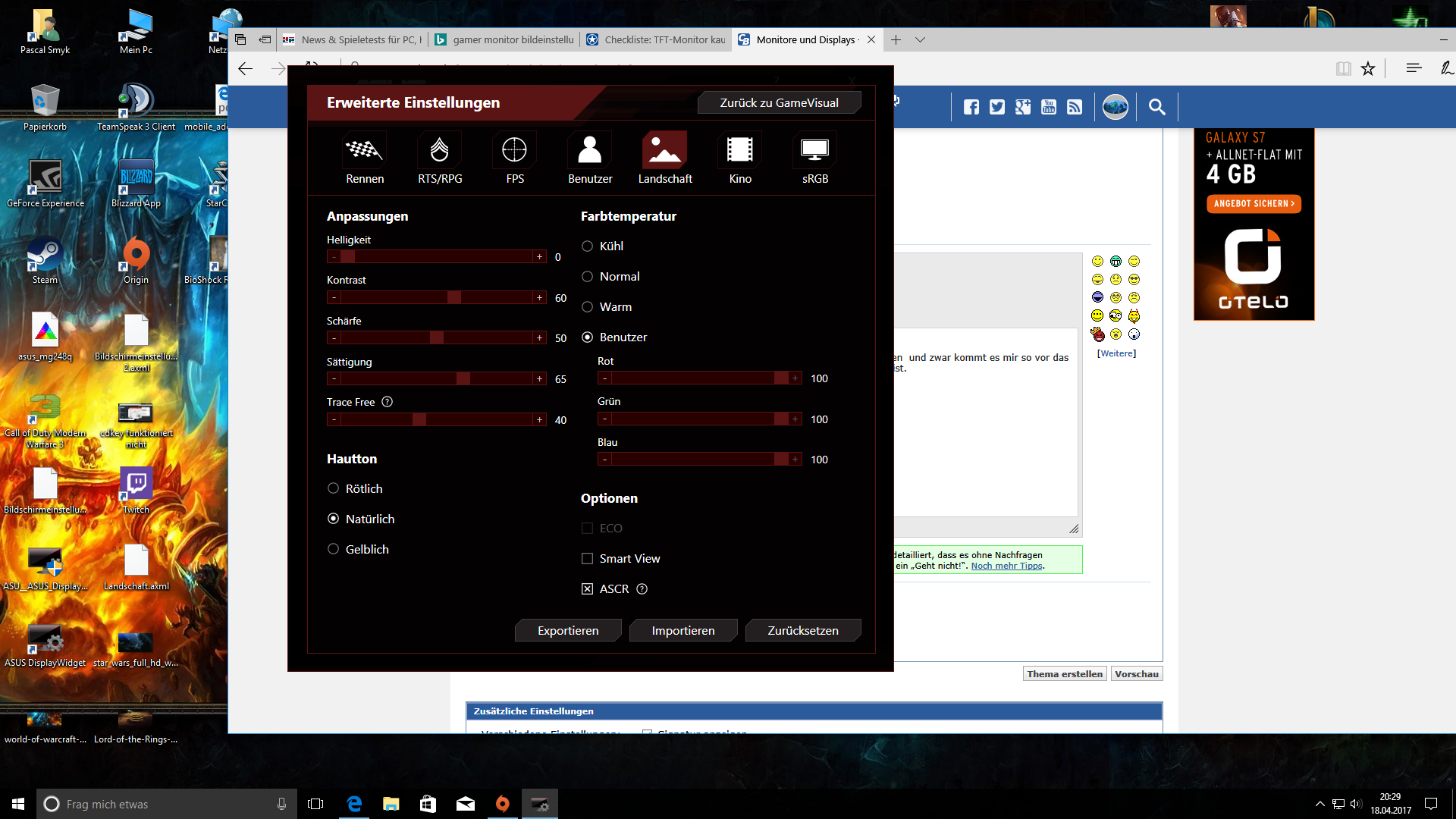Viewport: 1456px width, 819px height.
Task: Select the Benutzer user mode icon
Action: [x=590, y=150]
